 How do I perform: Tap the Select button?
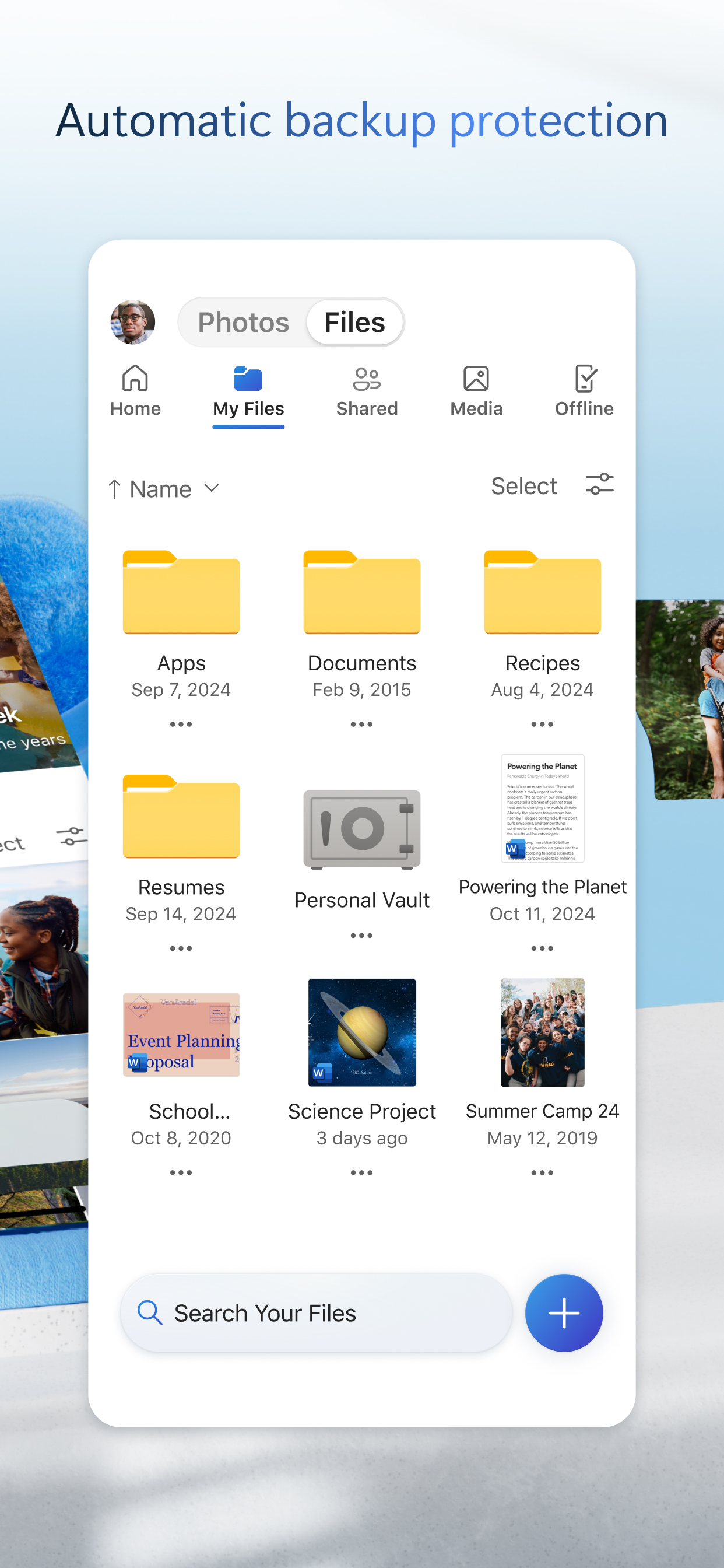[x=524, y=486]
